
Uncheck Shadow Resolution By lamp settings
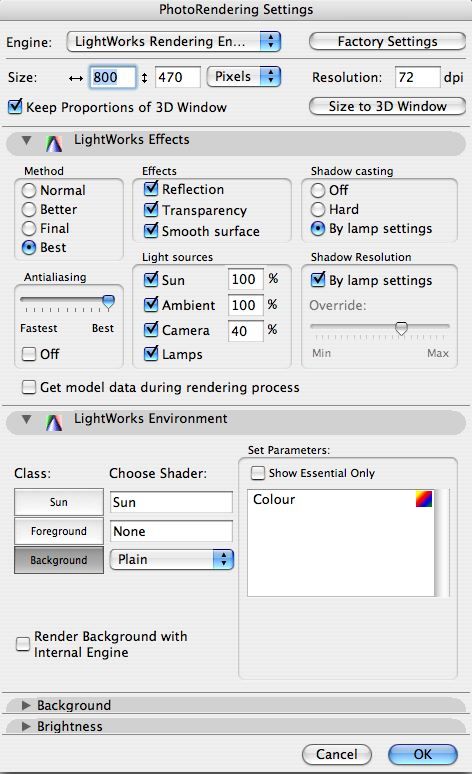[318, 279]
